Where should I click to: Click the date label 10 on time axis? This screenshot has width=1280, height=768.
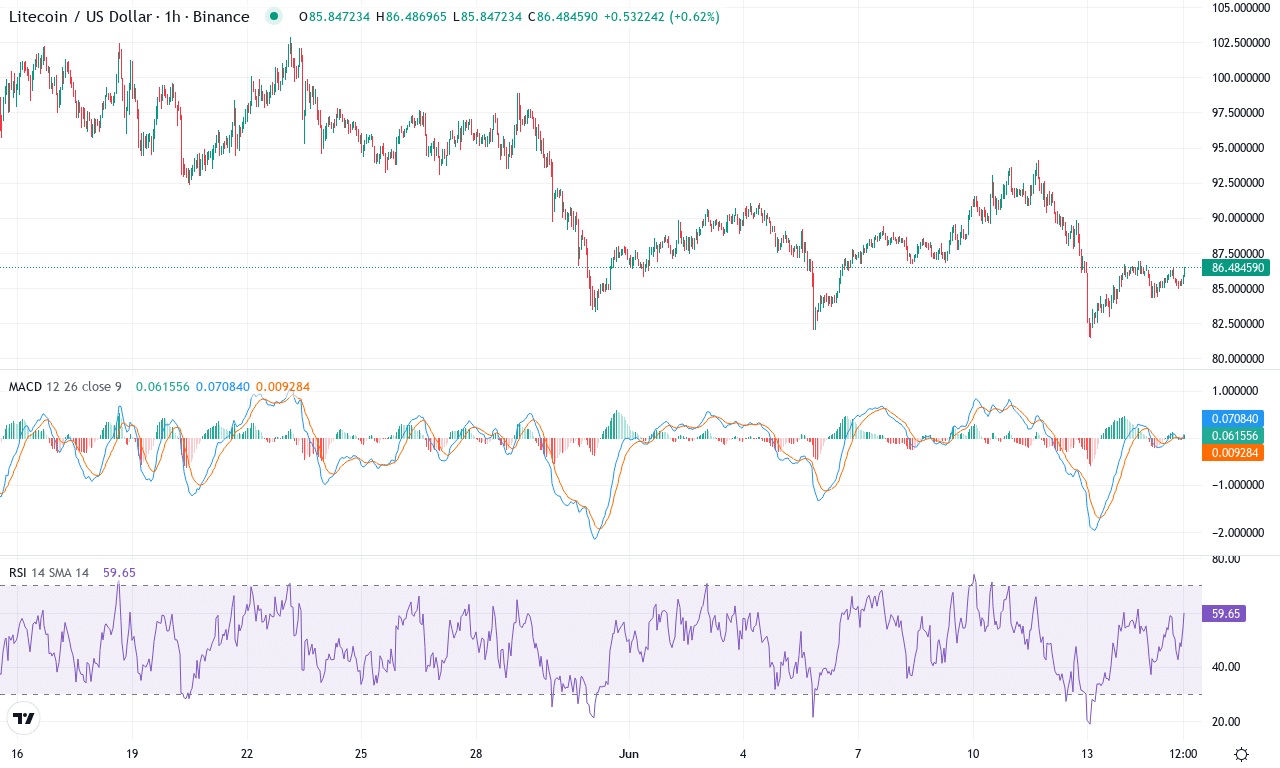click(973, 753)
